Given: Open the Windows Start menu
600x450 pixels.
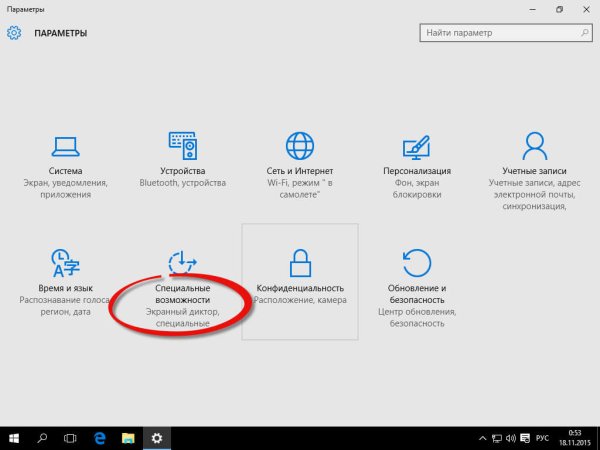Looking at the screenshot, I should coord(14,438).
